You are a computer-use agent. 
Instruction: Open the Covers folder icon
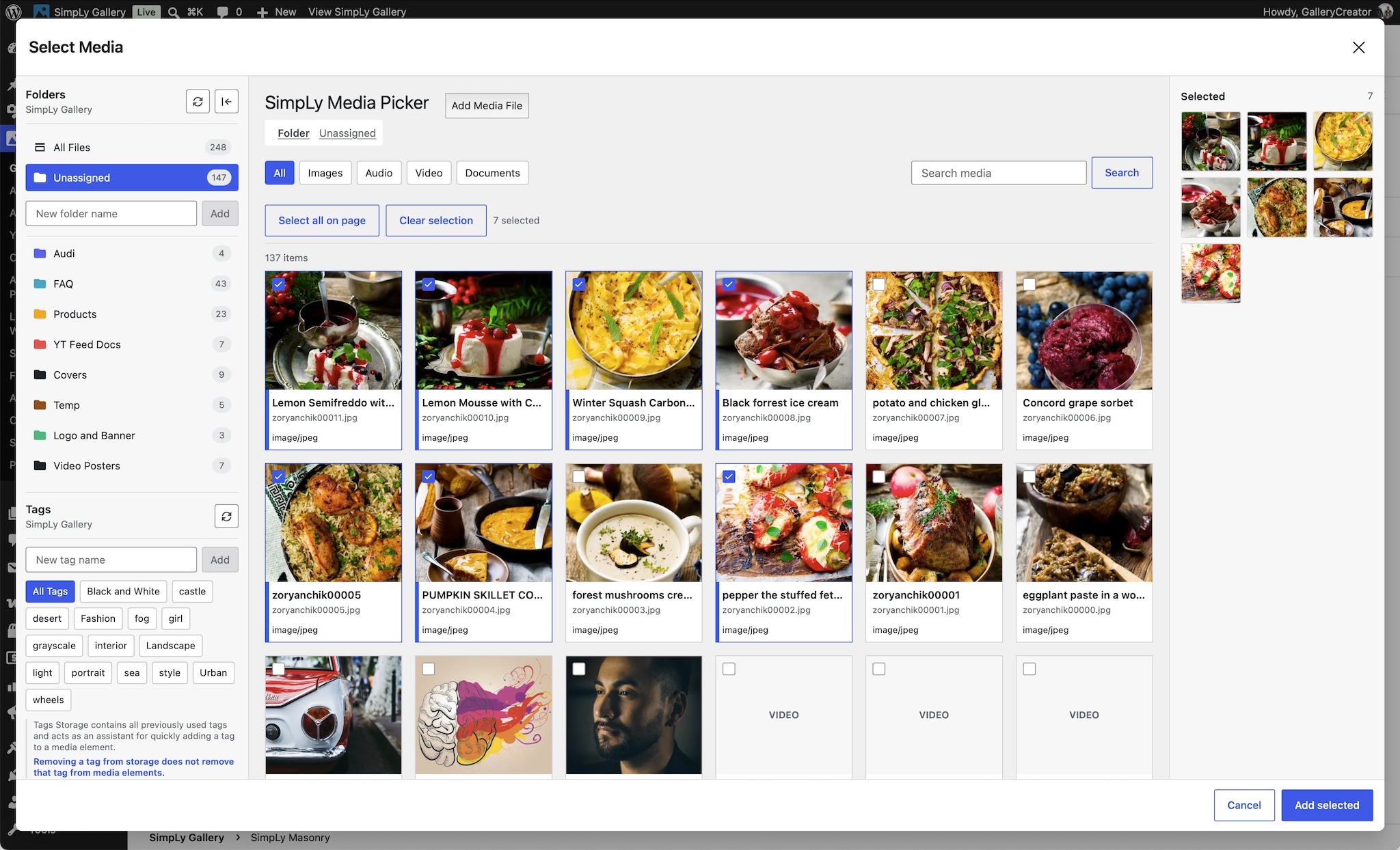pos(40,374)
